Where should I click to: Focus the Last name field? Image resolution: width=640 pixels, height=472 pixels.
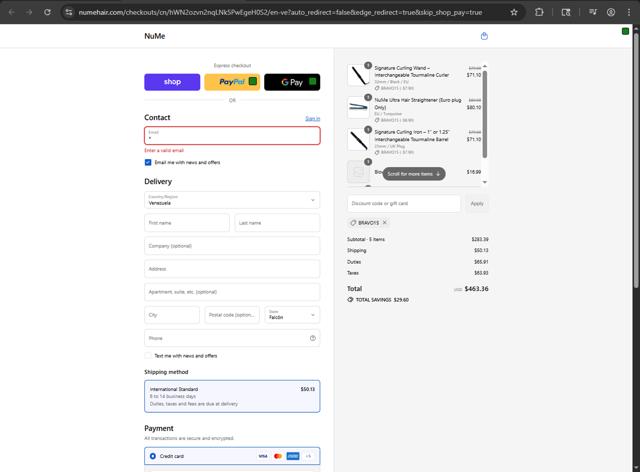[x=278, y=223]
